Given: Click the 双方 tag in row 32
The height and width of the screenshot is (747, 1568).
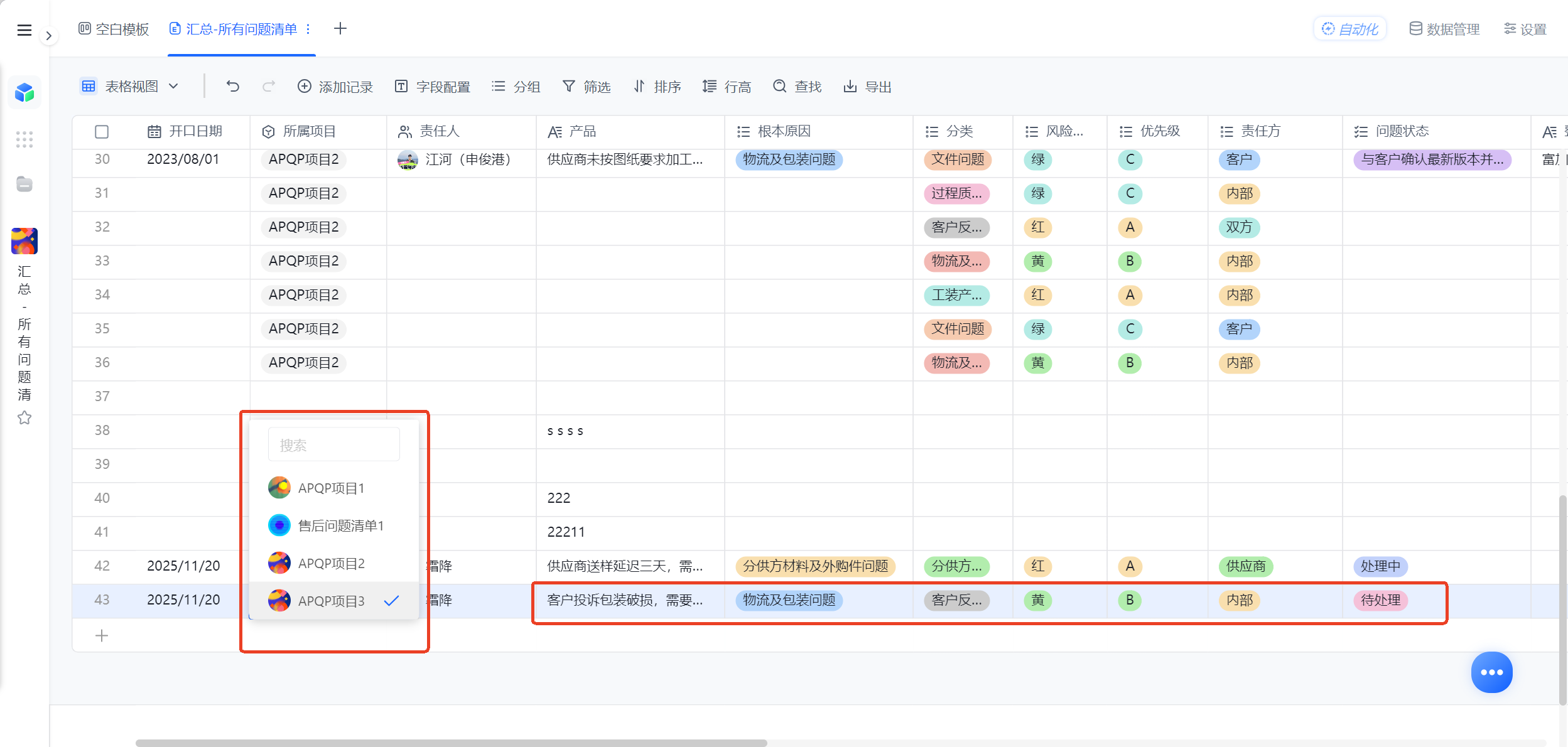Looking at the screenshot, I should tap(1239, 227).
